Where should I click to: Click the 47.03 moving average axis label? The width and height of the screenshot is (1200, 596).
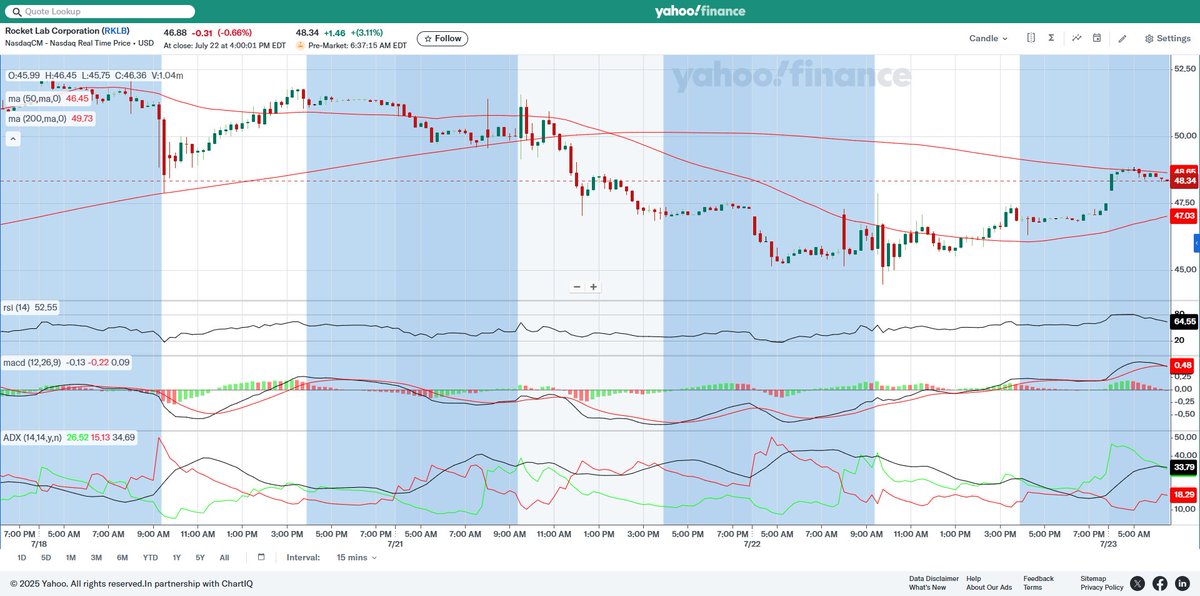1185,216
